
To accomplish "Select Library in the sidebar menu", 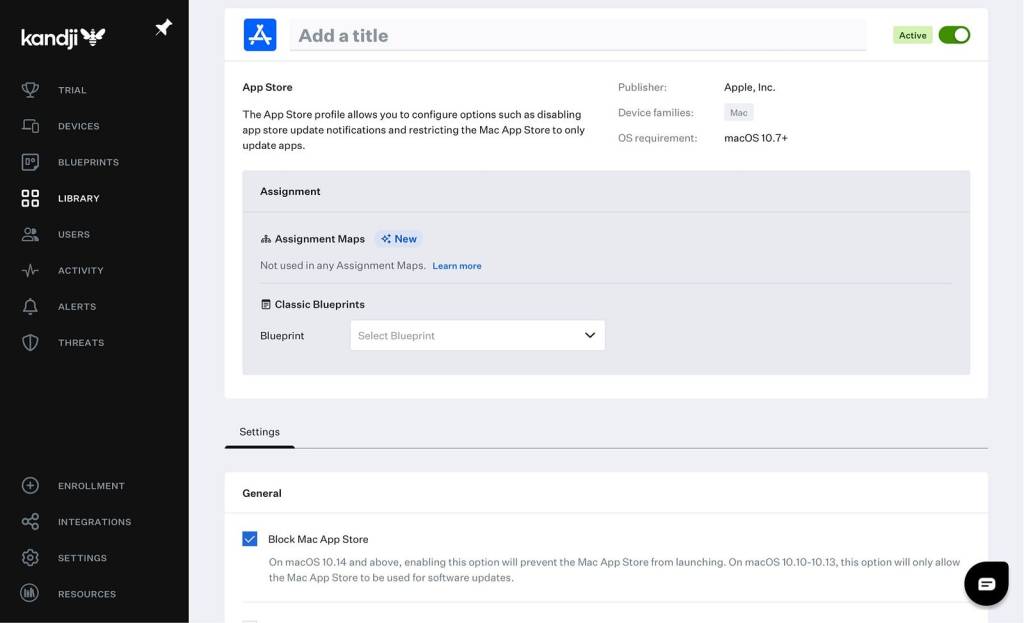I will point(78,198).
